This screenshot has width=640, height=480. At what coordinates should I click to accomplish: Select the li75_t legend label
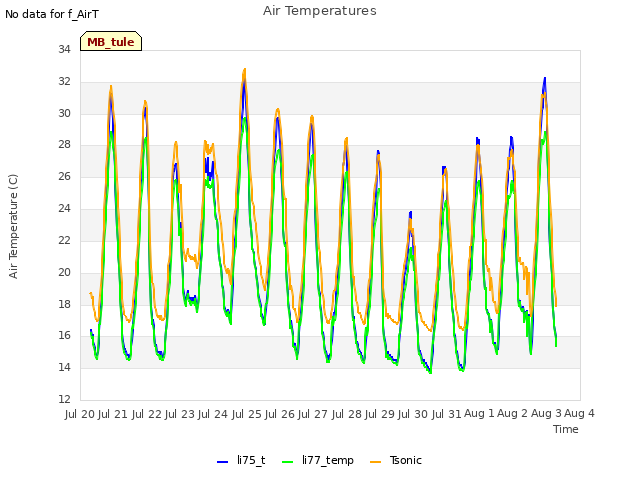point(251,460)
